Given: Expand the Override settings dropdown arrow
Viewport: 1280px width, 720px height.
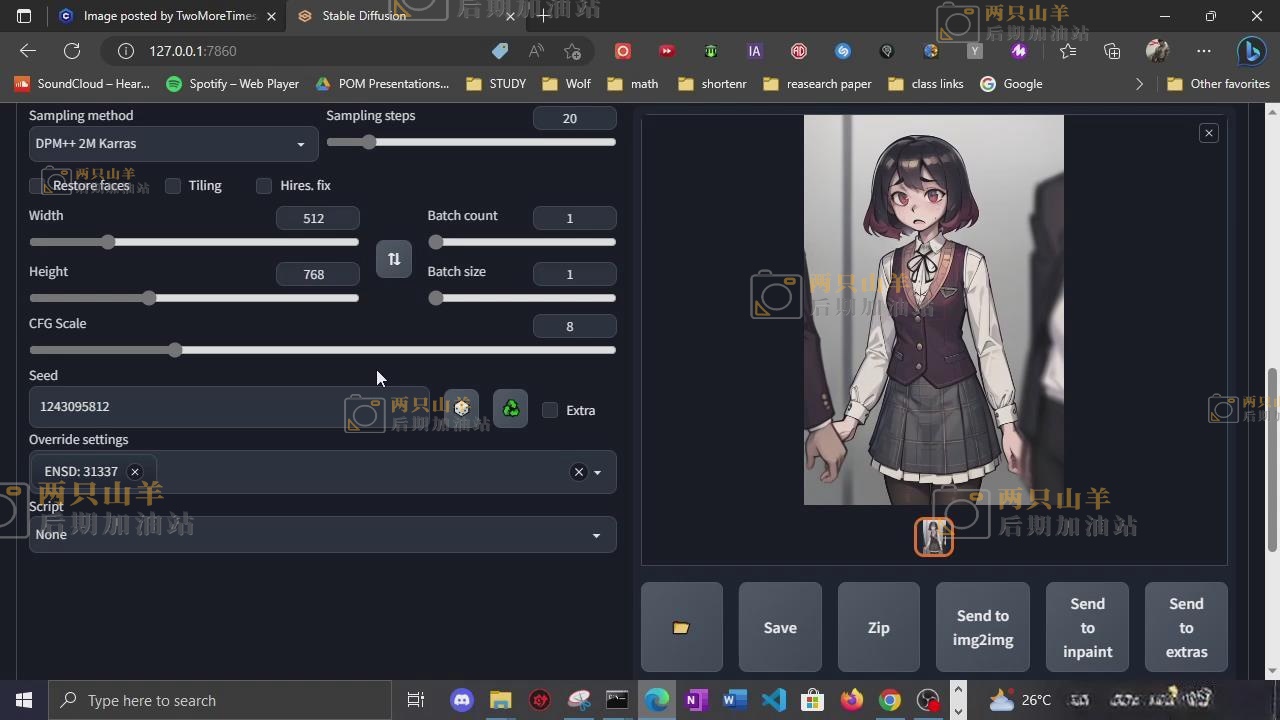Looking at the screenshot, I should (x=597, y=472).
